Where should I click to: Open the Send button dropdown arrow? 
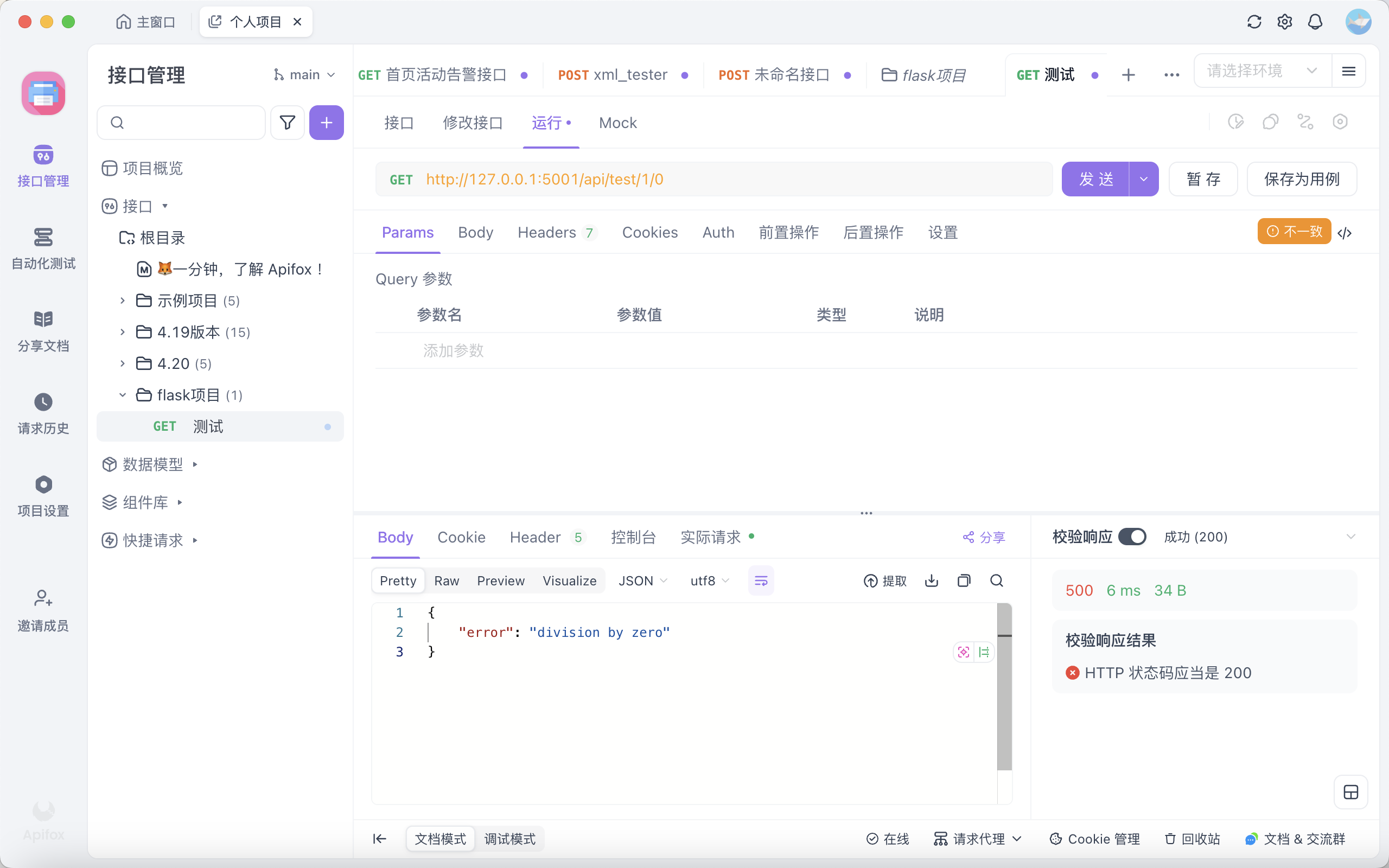click(1143, 179)
